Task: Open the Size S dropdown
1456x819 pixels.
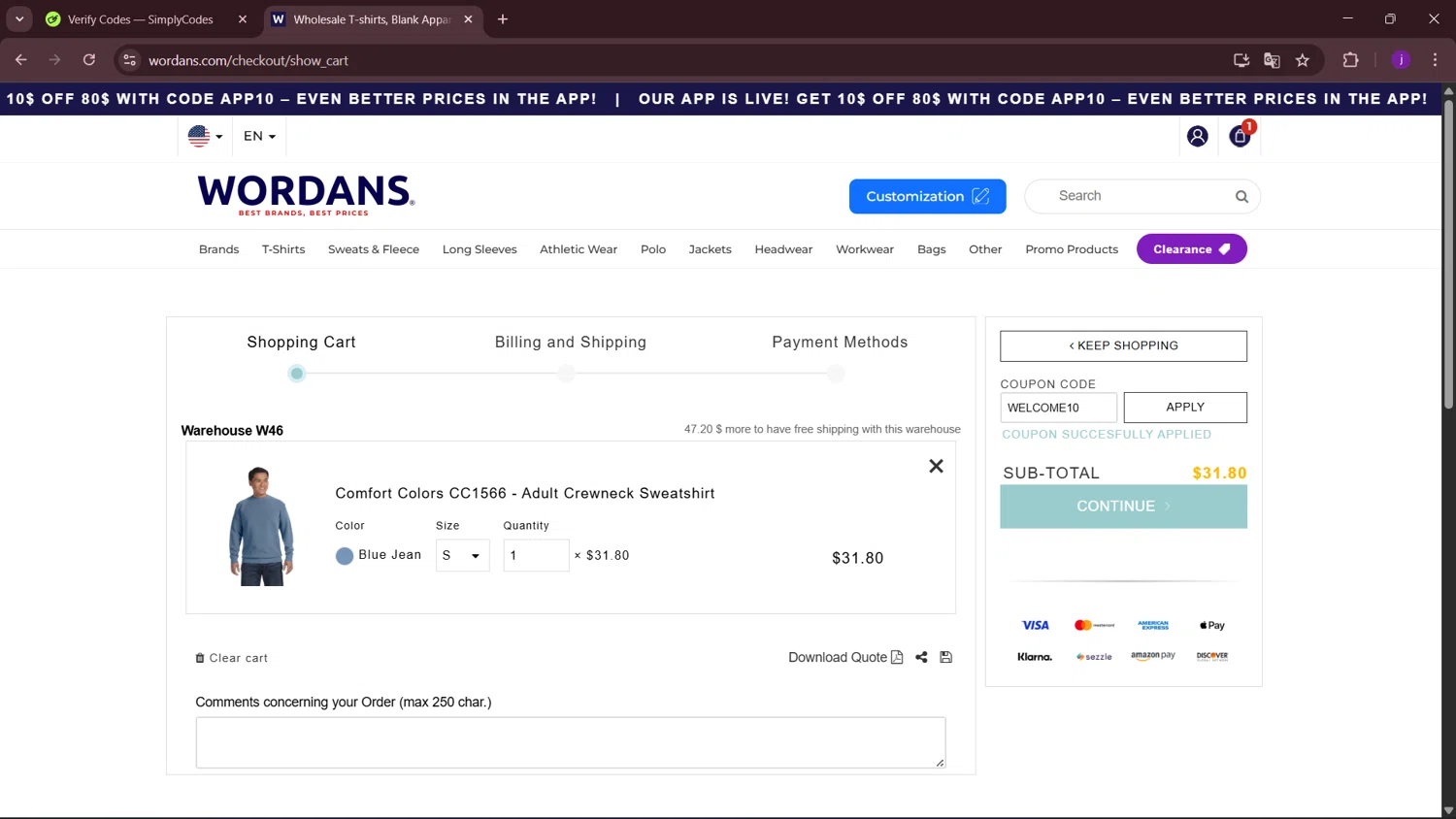Action: coord(462,556)
